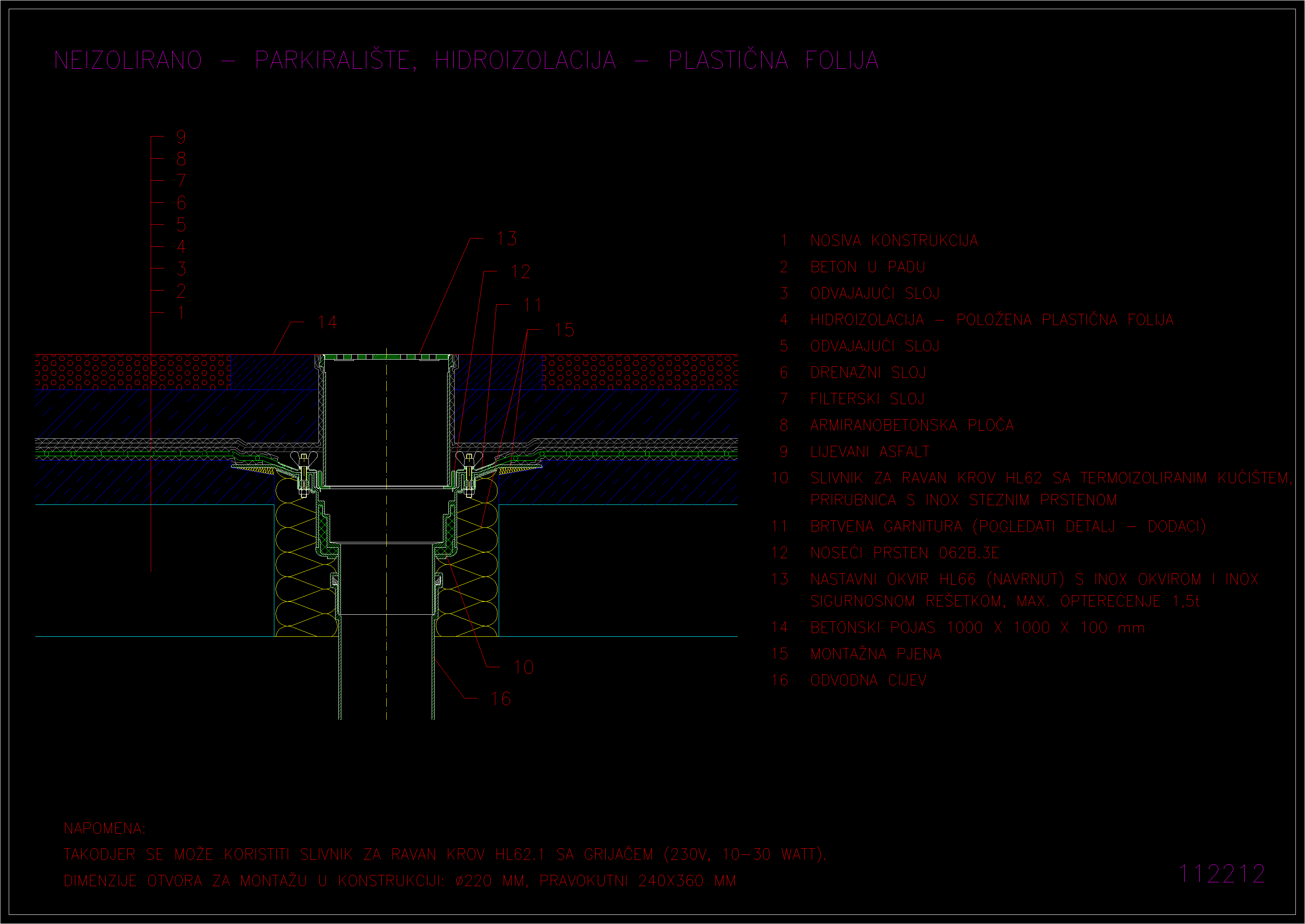Viewport: 1305px width, 924px height.
Task: Click legend text ODVODNA CIJEV
Action: tap(868, 681)
